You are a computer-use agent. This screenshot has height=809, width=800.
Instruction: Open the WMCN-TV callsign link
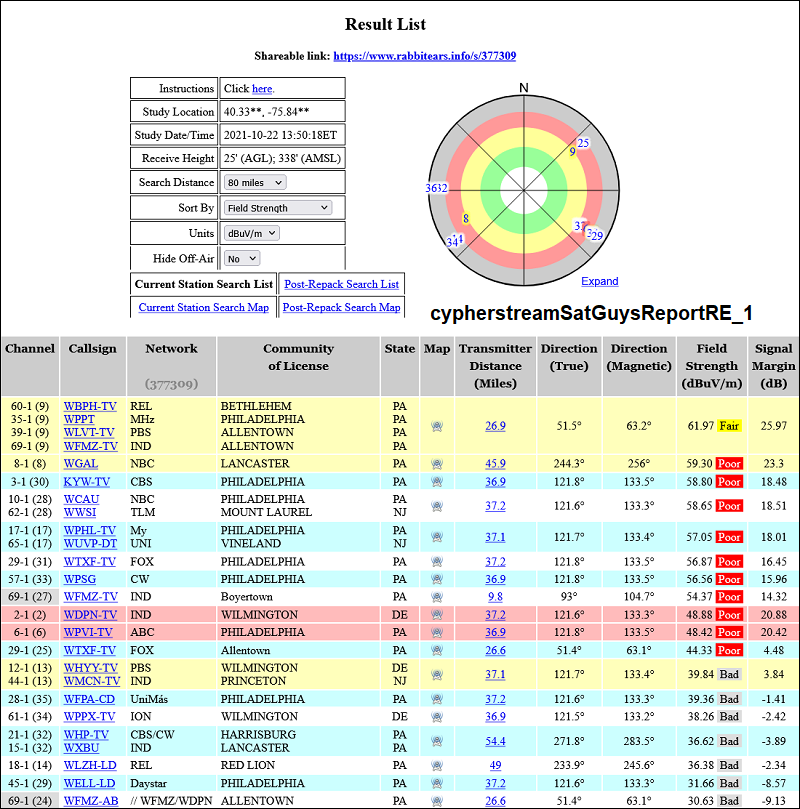click(92, 681)
